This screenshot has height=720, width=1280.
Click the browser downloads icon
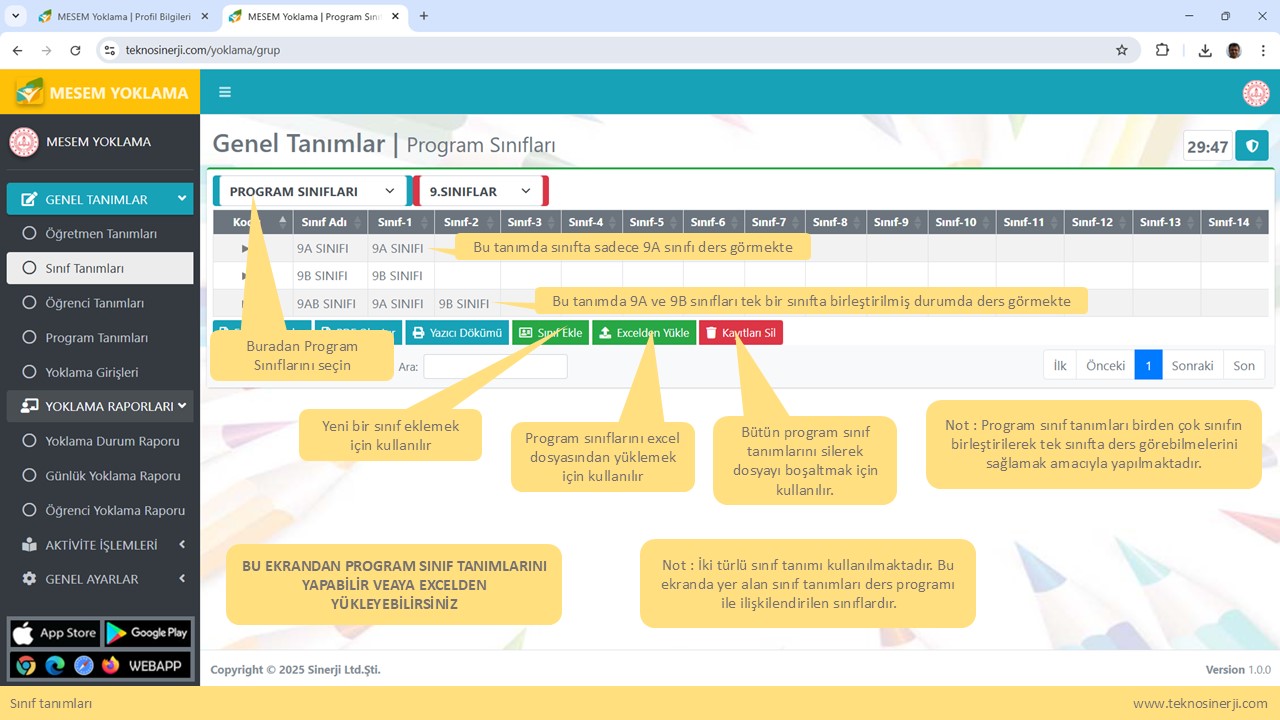[1205, 50]
